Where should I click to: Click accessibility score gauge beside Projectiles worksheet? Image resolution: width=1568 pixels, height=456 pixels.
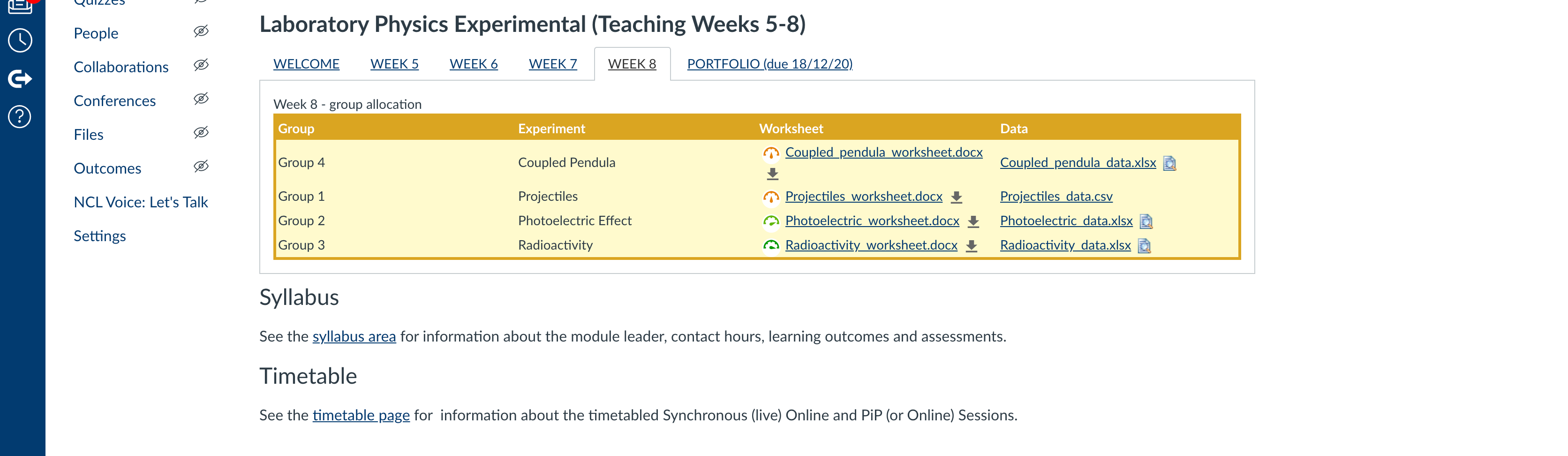(771, 197)
